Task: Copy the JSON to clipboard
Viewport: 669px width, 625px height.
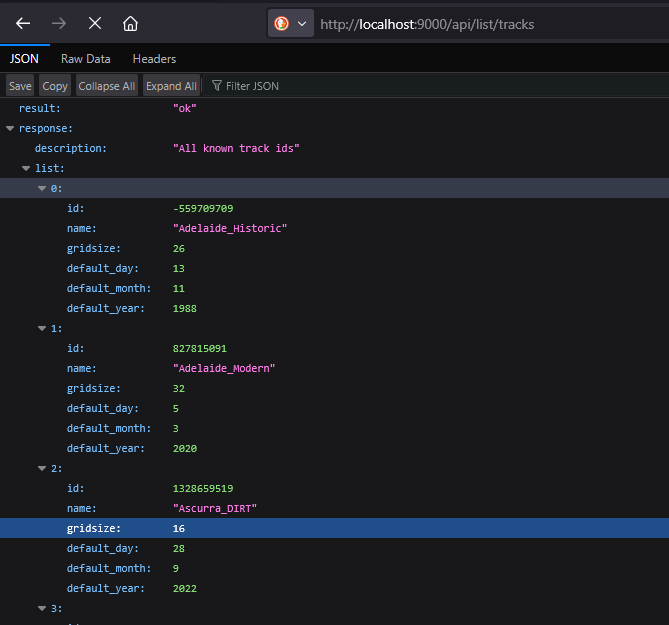Action: pos(55,86)
